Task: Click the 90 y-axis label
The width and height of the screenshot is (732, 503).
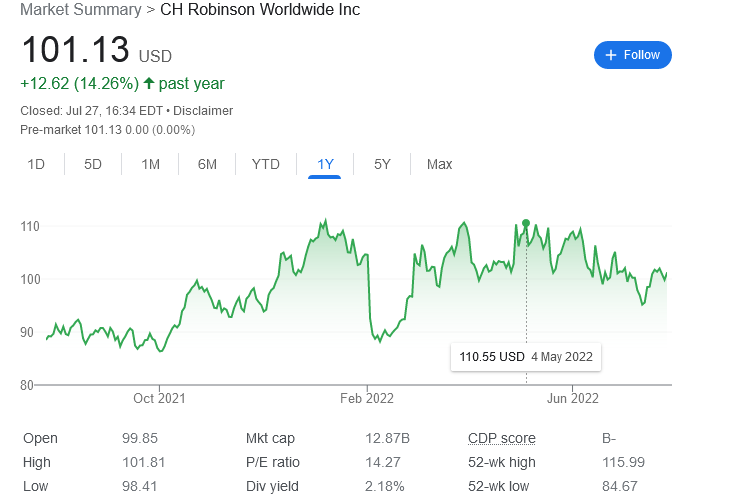Action: click(27, 333)
